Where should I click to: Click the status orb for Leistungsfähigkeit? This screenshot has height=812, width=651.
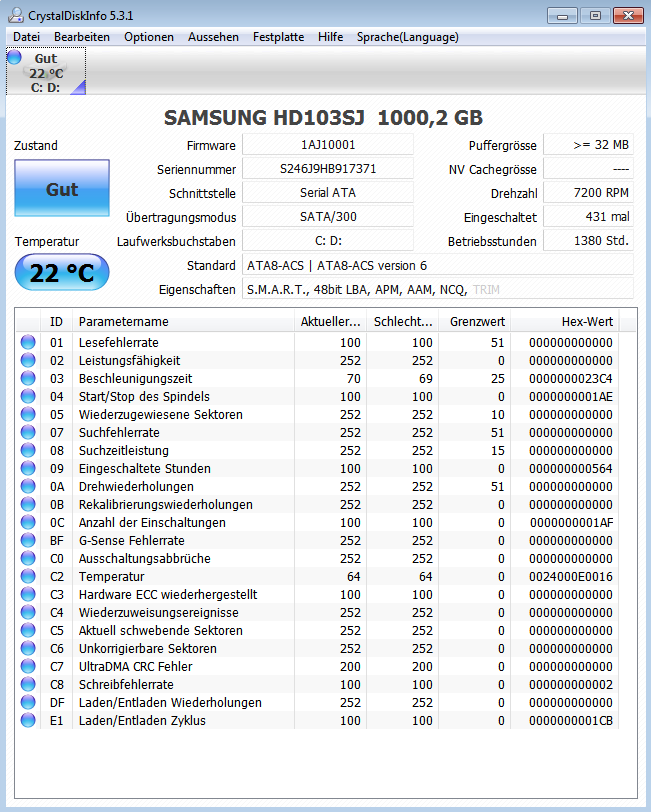point(28,360)
